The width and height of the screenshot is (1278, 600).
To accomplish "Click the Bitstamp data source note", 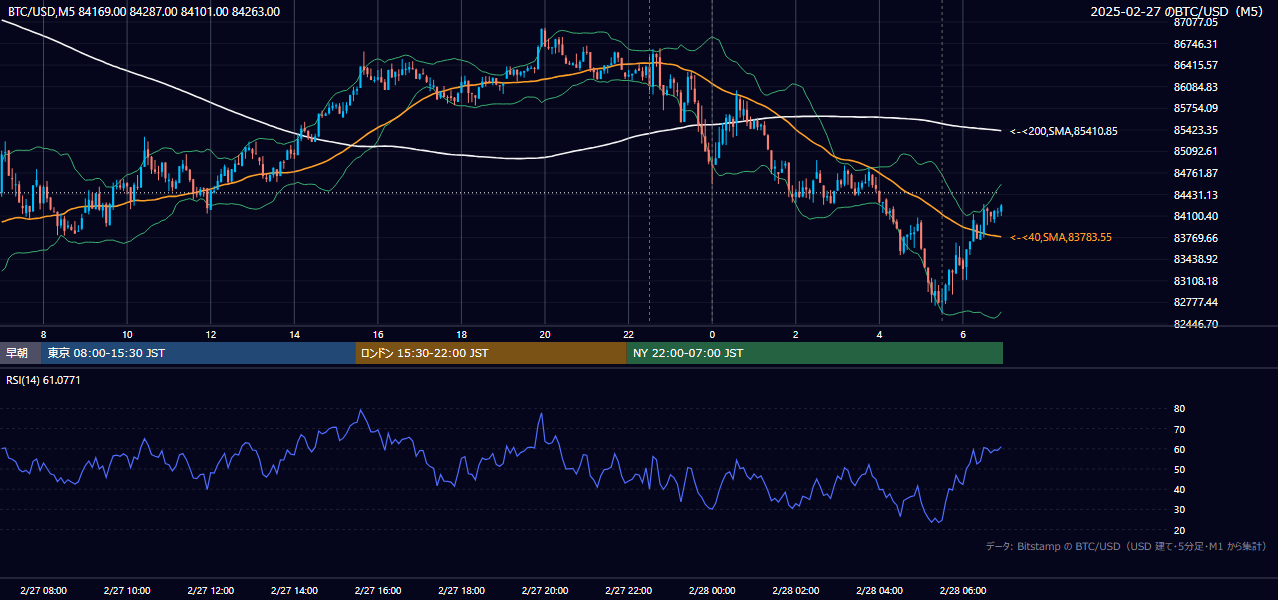I will click(1126, 546).
